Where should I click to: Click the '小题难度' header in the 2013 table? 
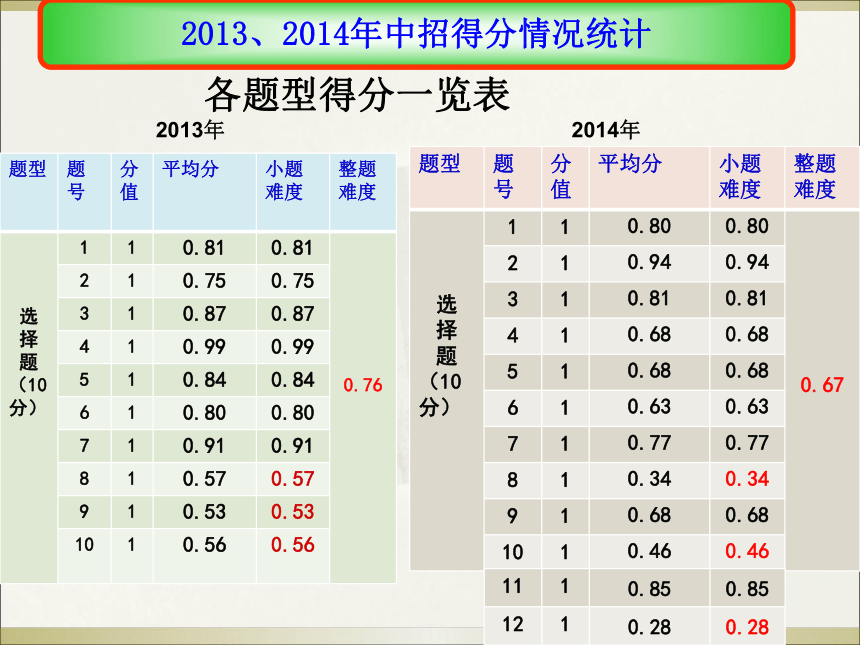(284, 180)
